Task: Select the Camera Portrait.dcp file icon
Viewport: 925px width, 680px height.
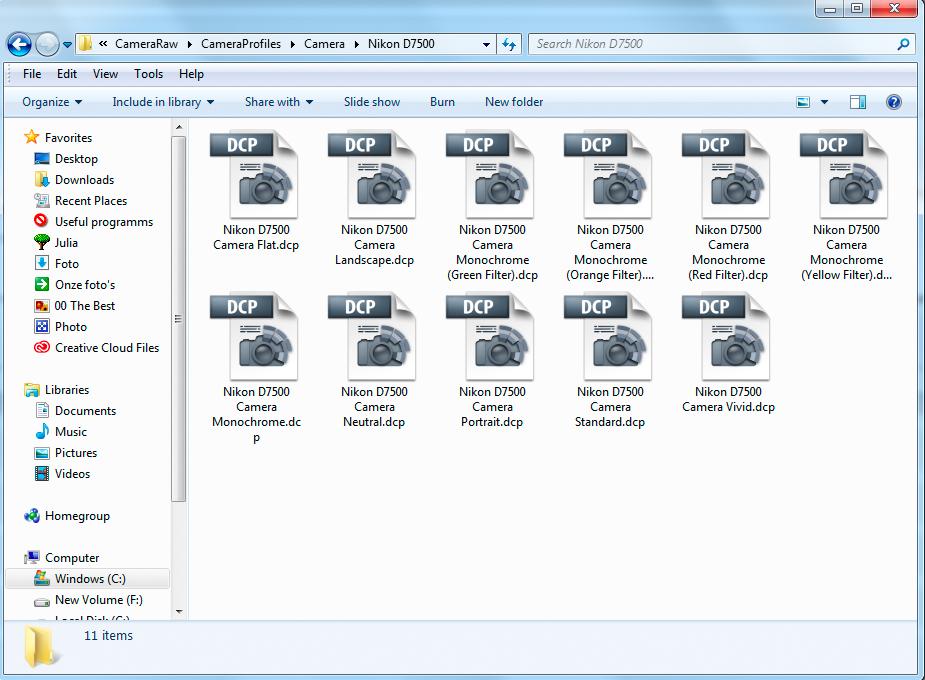Action: (x=490, y=337)
